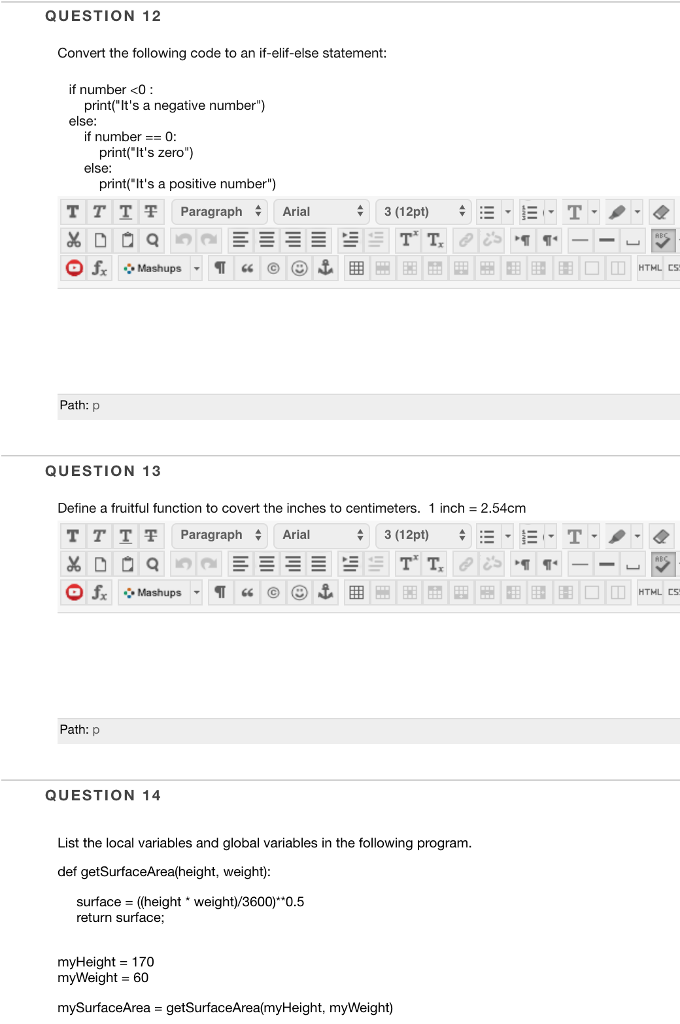Open Paragraph format dropdown in Question 13

pos(219,535)
